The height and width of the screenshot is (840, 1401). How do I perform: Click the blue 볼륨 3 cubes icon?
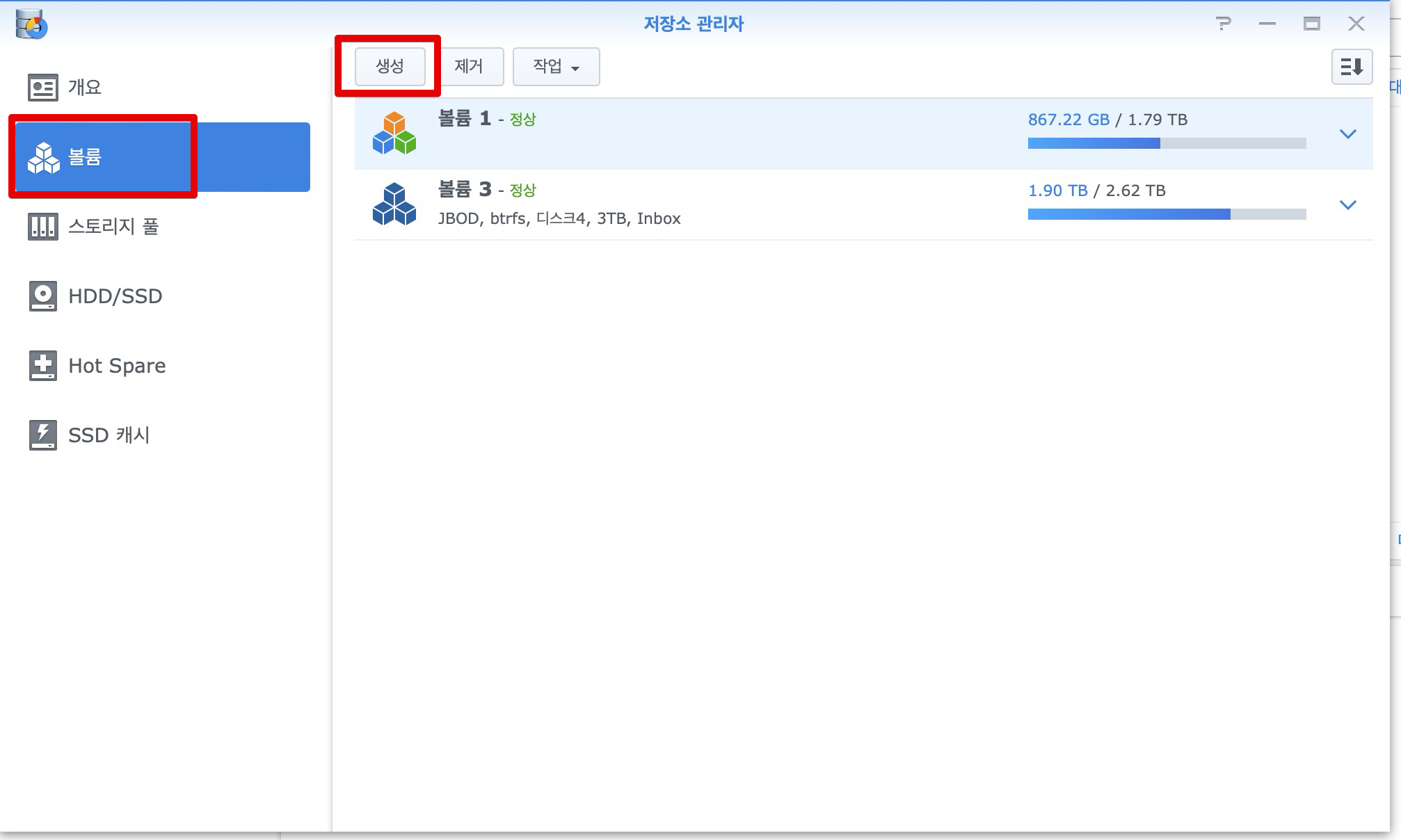coord(394,204)
